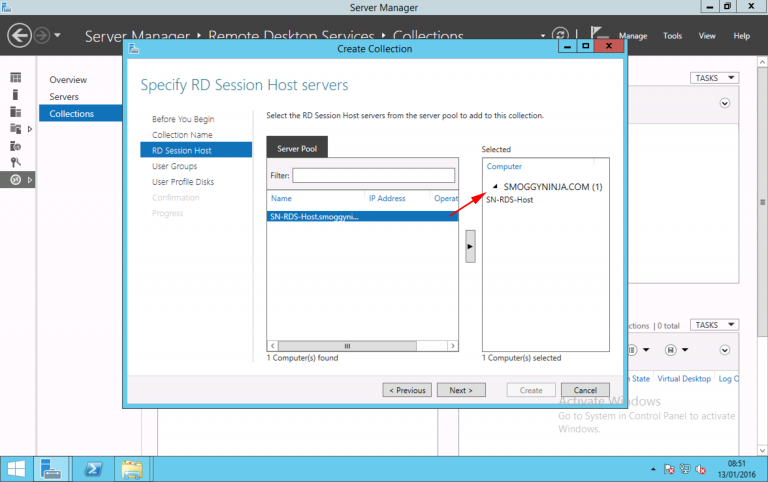The image size is (768, 482).
Task: Open the upper TASKS dropdown
Action: (x=714, y=78)
